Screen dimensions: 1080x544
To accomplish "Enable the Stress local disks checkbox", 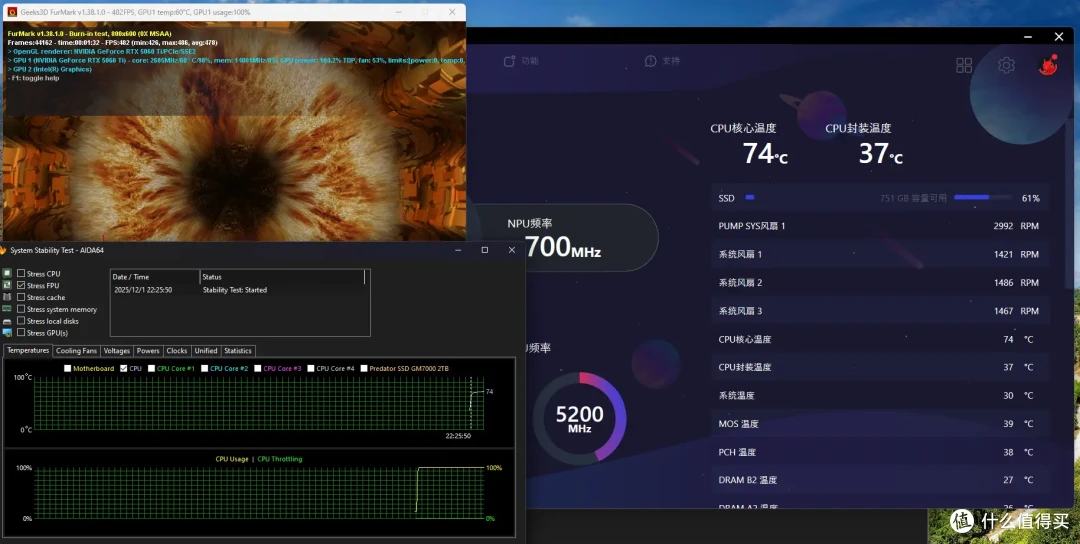I will point(21,321).
